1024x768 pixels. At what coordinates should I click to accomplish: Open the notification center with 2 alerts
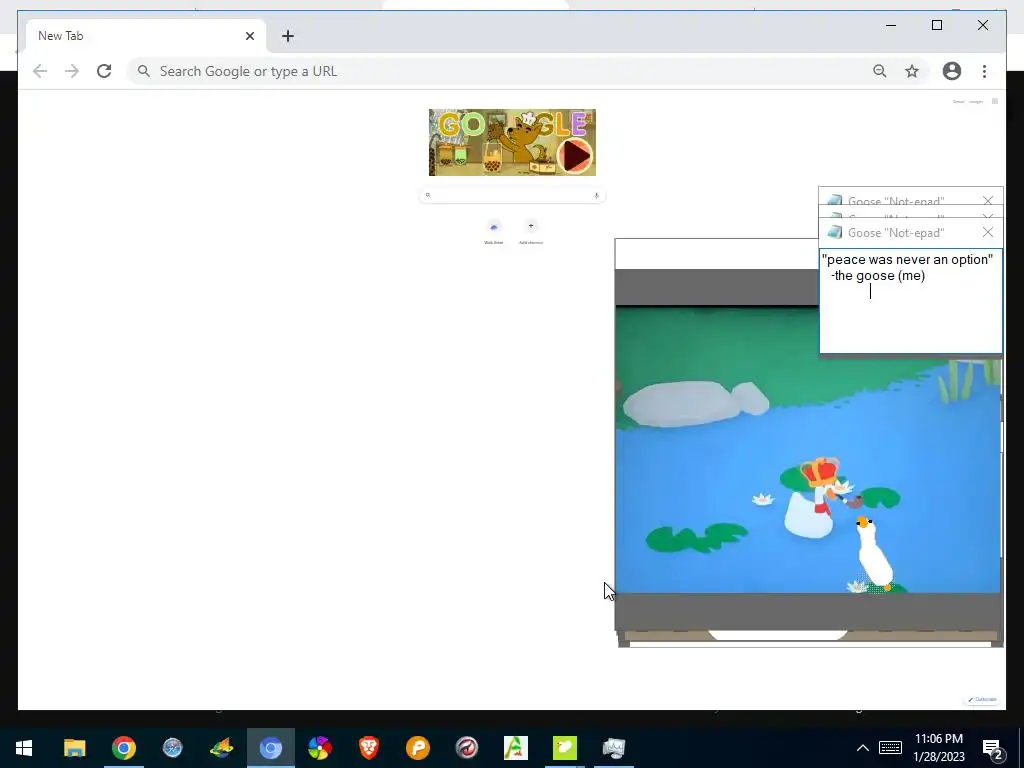[x=993, y=749]
